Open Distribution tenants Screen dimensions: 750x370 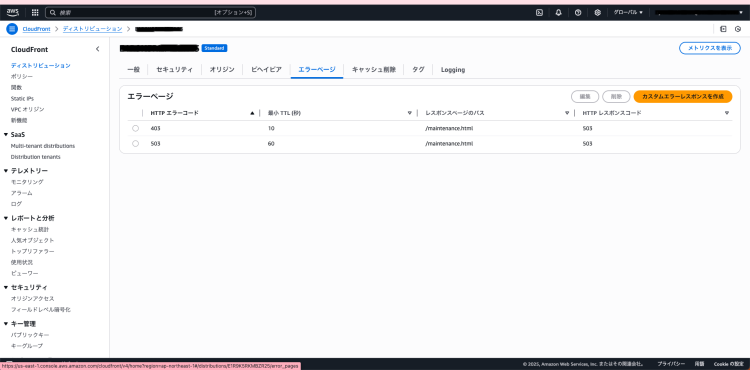(35, 157)
